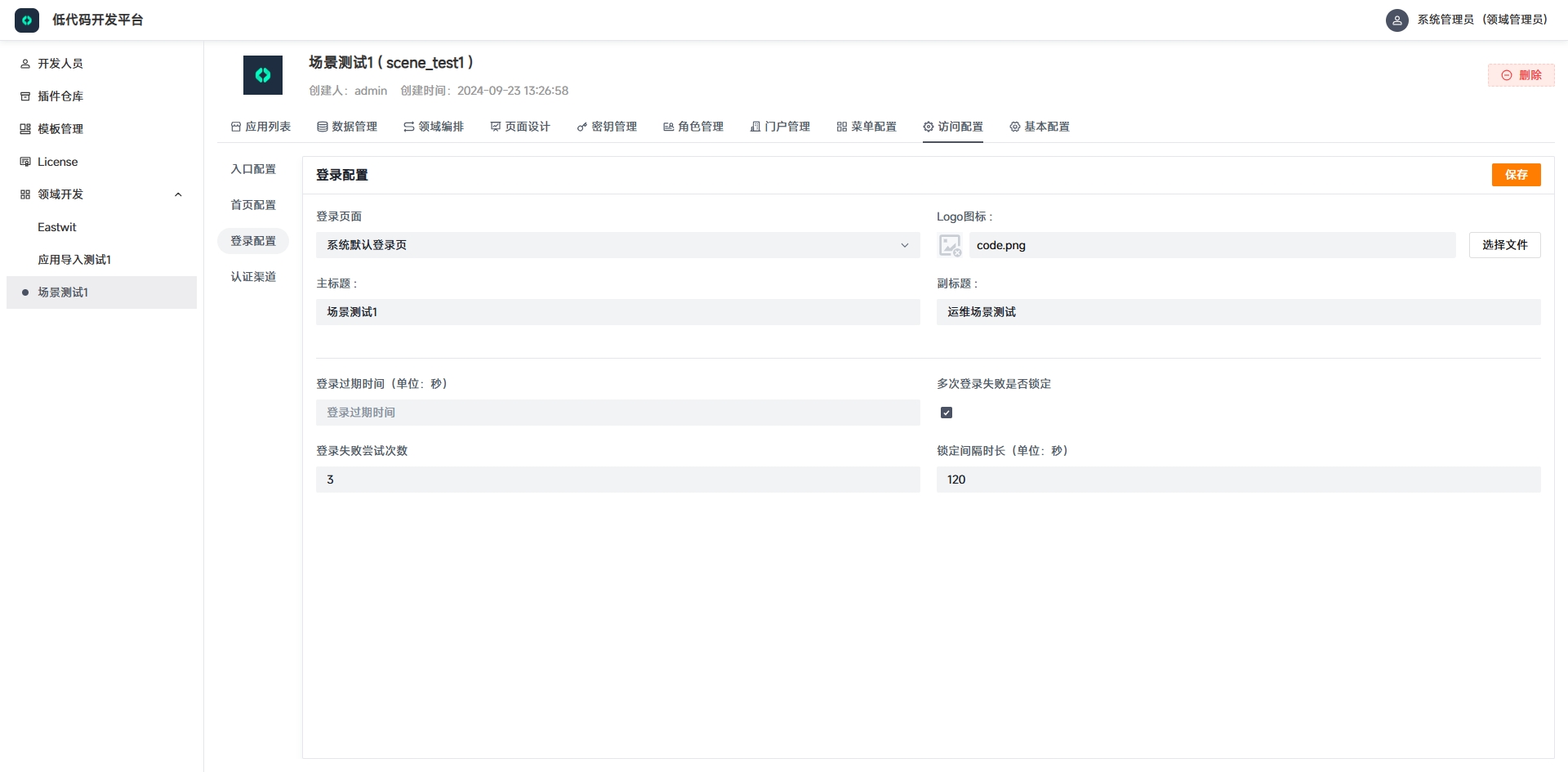Click the 角色管理 tab icon
Viewport: 1568px width, 772px height.
coord(669,127)
